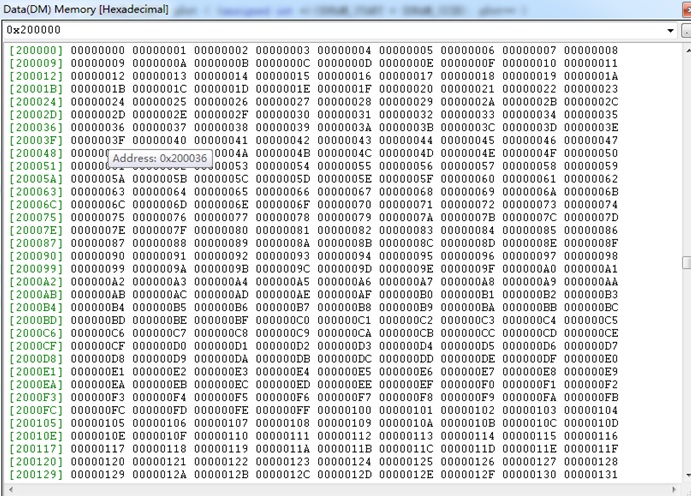Select row address [200129]
Viewport: 691px width, 496px height.
point(36,474)
